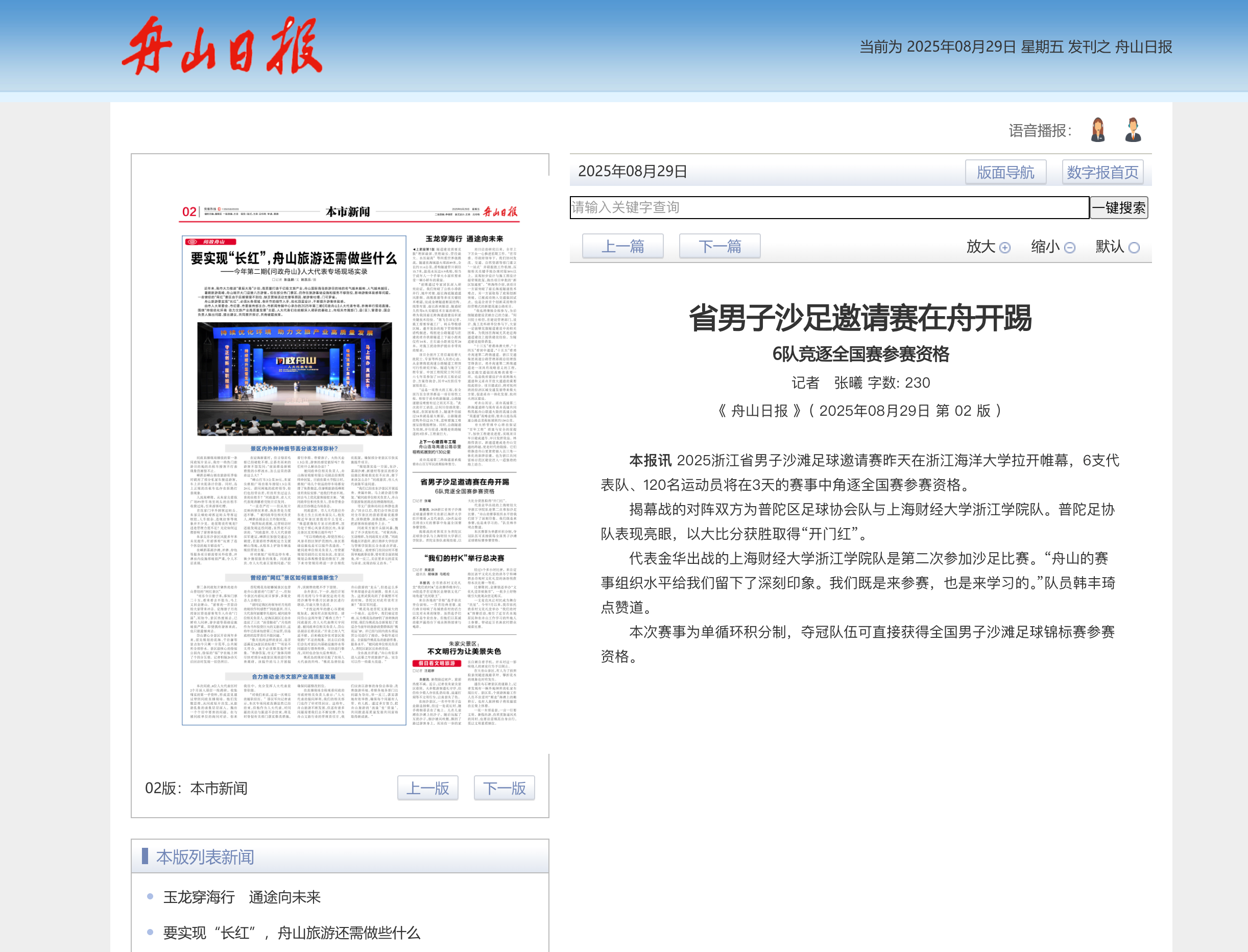Go to 数字报首页
This screenshot has width=1248, height=952.
(x=1102, y=172)
